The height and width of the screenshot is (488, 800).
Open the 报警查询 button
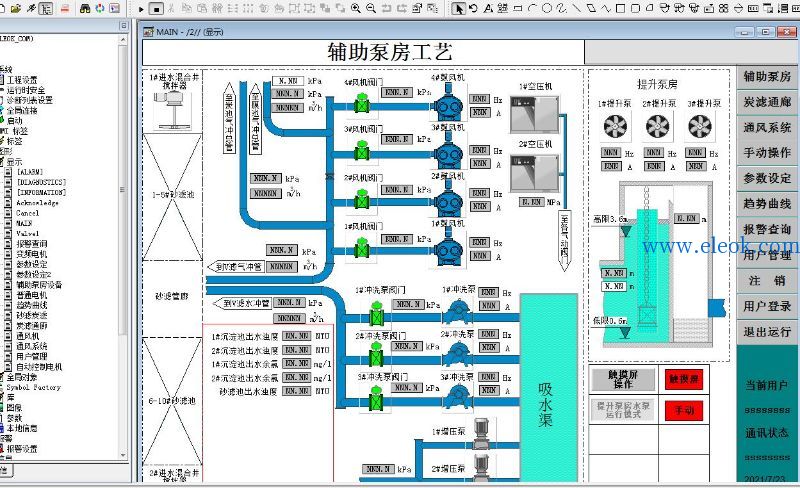(x=767, y=229)
